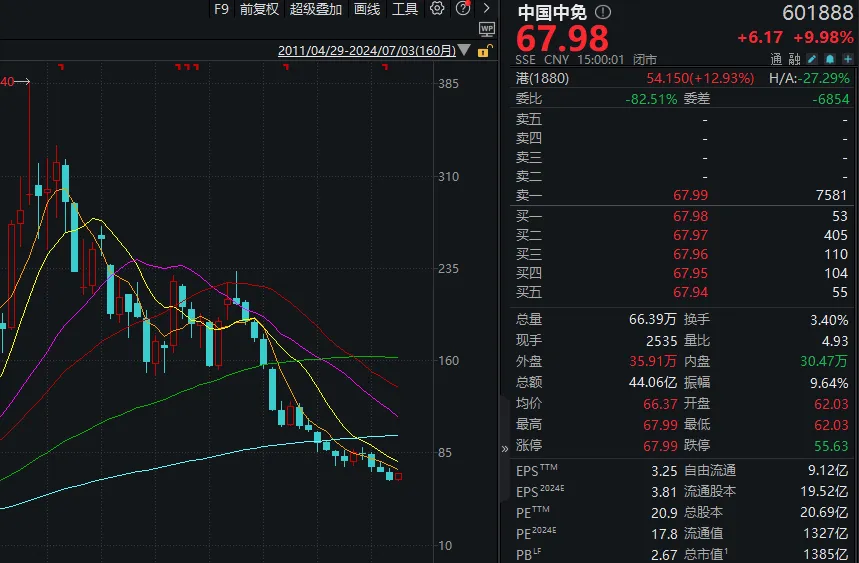
Task: Click the 融 margin tag
Action: click(x=794, y=59)
